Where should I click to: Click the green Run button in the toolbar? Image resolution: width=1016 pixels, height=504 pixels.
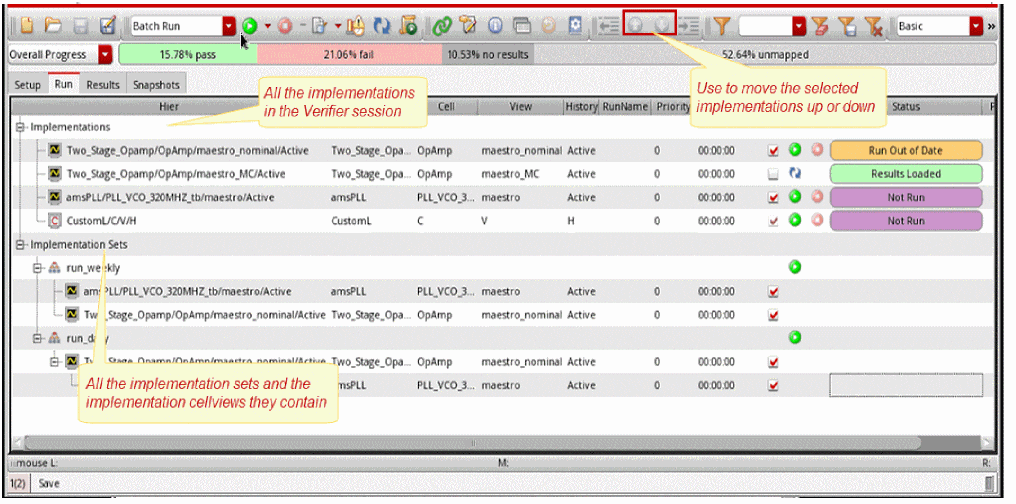click(249, 26)
